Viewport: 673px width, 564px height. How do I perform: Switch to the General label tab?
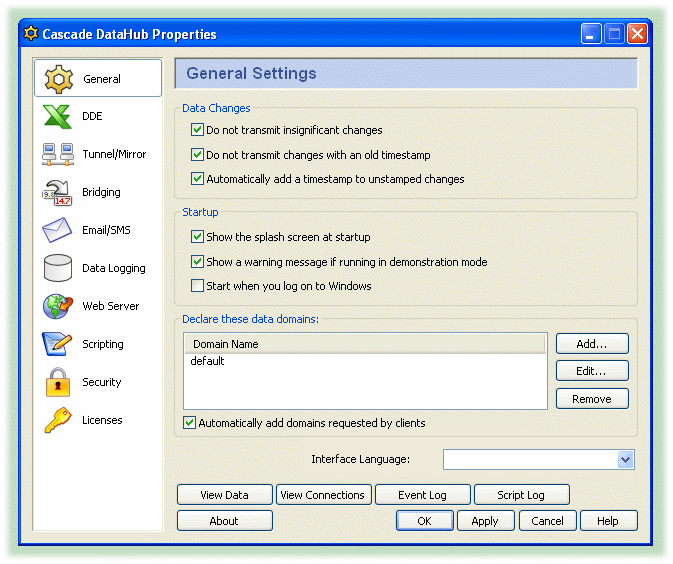point(102,79)
